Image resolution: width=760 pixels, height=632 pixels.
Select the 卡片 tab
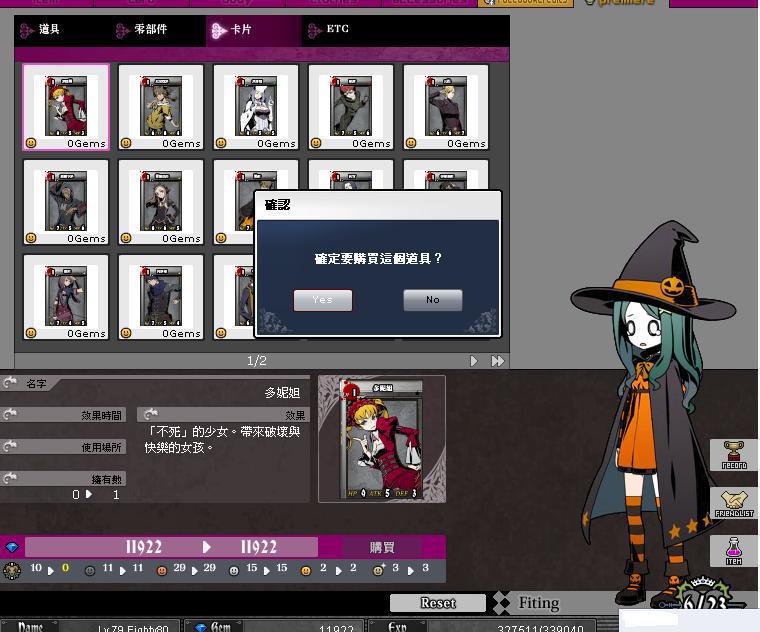253,31
